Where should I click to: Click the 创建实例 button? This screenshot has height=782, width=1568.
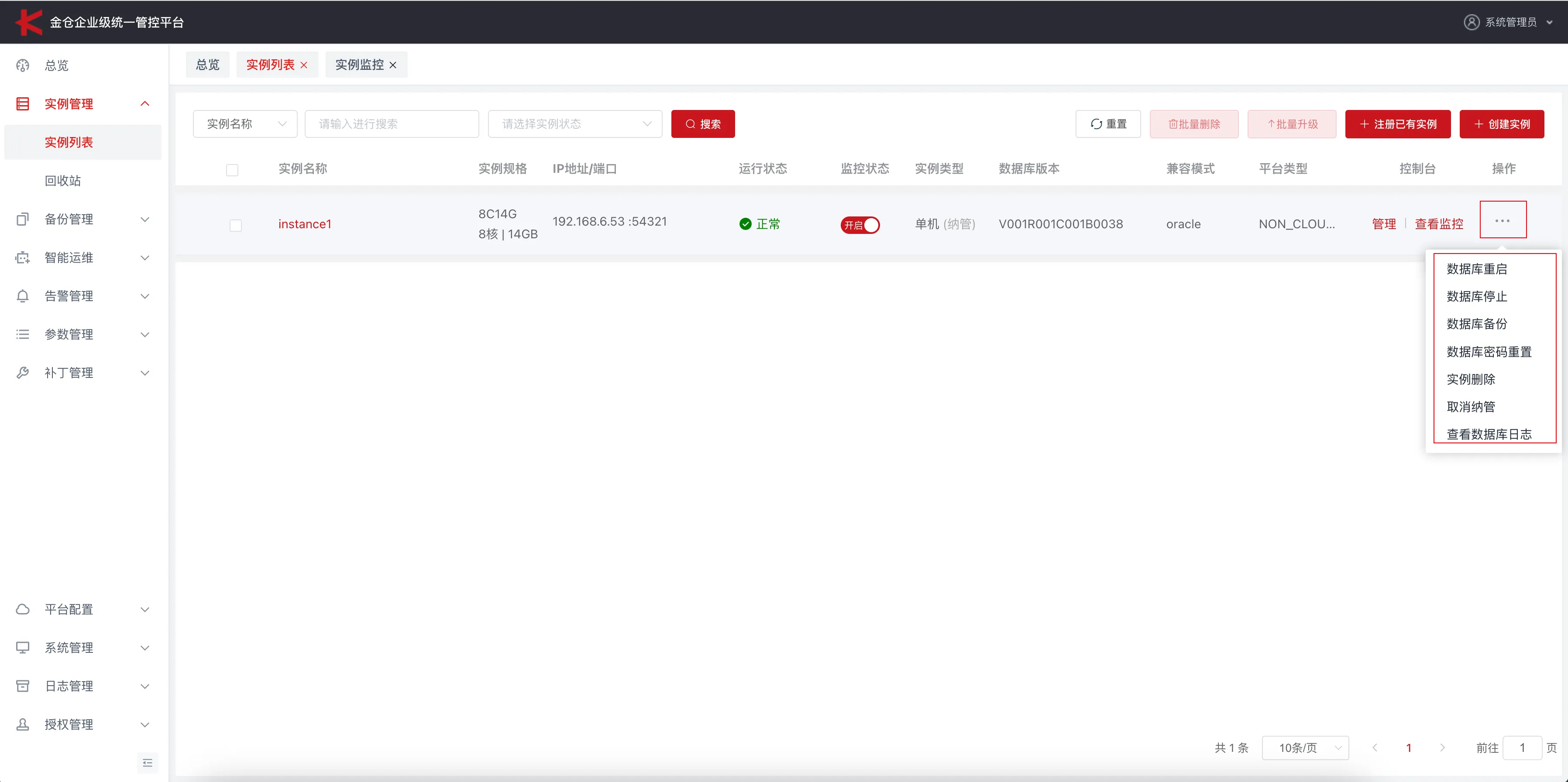[1501, 123]
